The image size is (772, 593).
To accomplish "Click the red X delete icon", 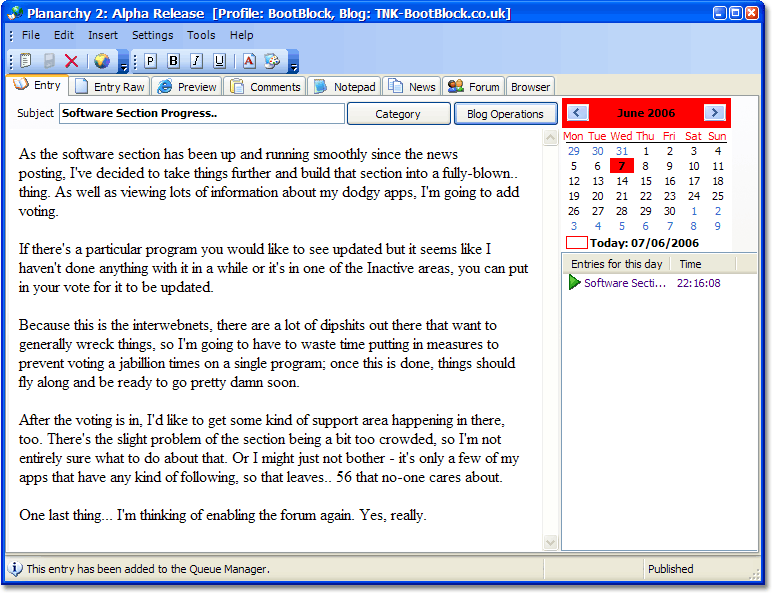I will 71,61.
